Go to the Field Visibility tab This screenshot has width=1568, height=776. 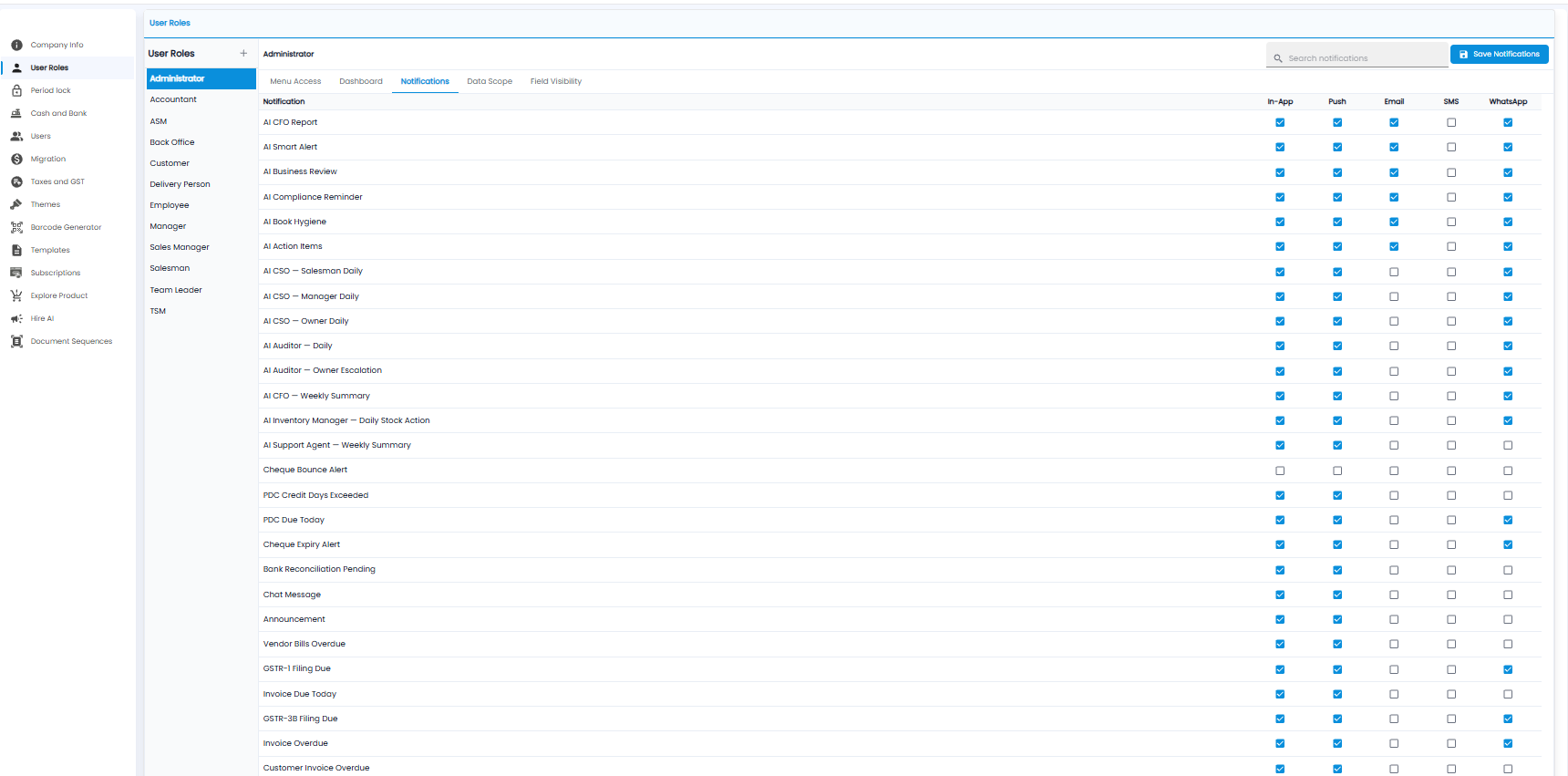pyautogui.click(x=556, y=81)
